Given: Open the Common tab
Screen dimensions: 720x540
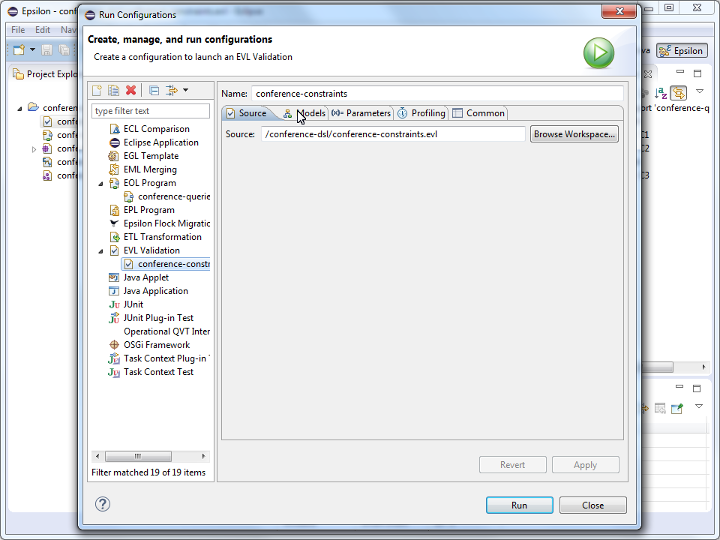Looking at the screenshot, I should click(x=479, y=113).
